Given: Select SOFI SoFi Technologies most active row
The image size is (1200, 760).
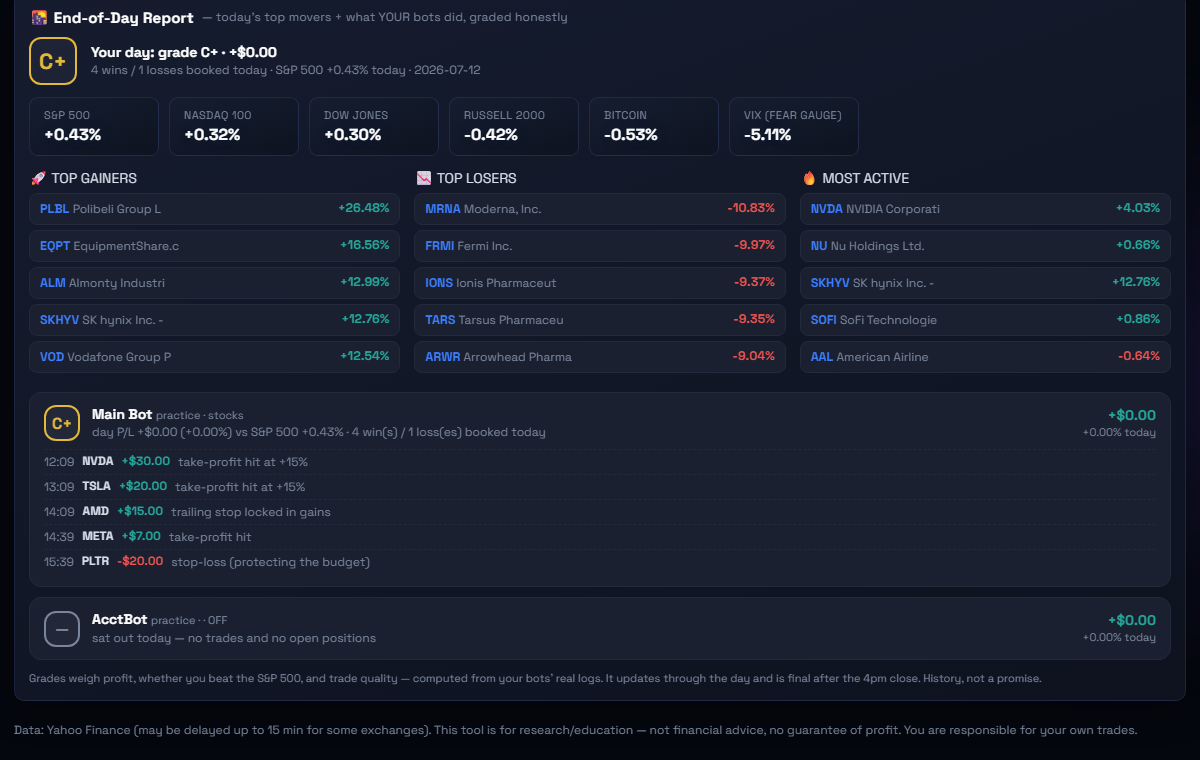Looking at the screenshot, I should (x=985, y=320).
